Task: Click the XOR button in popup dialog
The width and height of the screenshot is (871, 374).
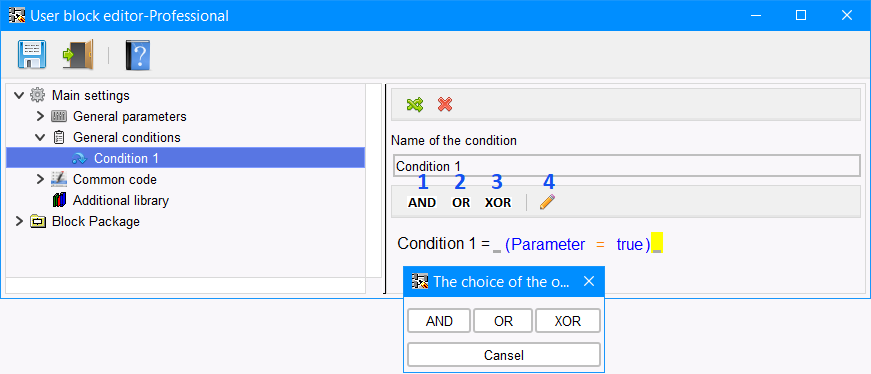Action: click(568, 321)
